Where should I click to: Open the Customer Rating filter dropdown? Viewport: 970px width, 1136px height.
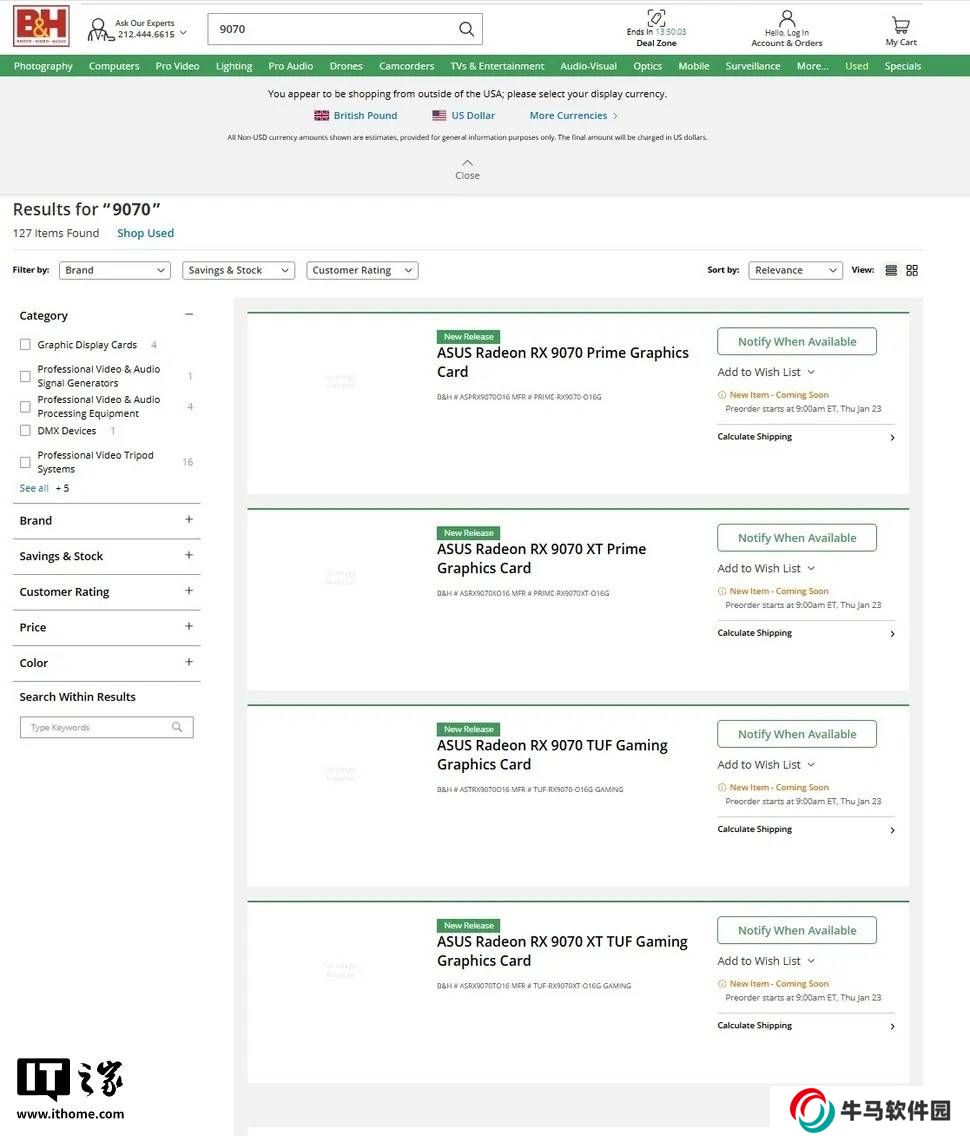coord(362,270)
